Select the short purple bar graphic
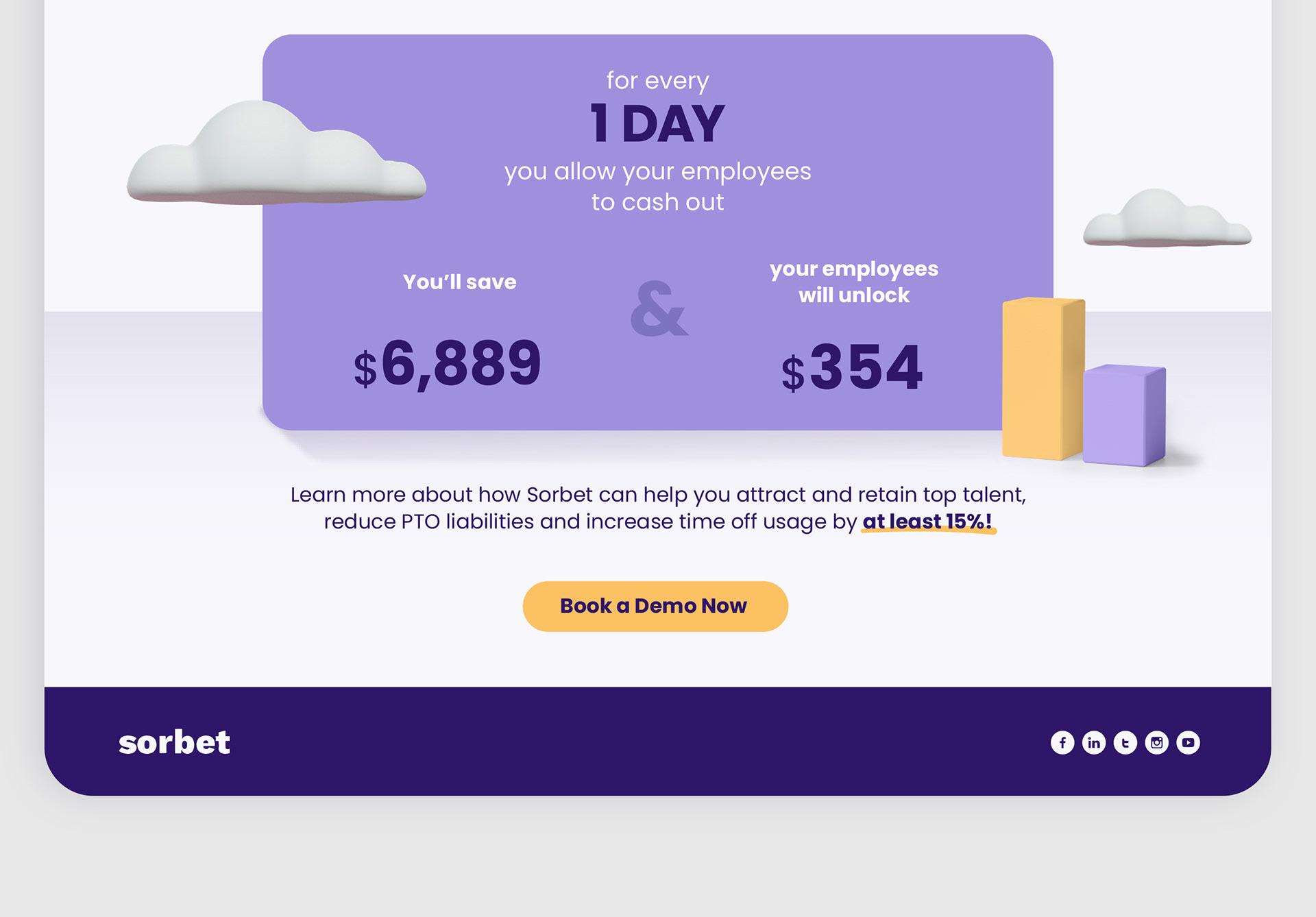This screenshot has width=1316, height=917. pos(1124,415)
